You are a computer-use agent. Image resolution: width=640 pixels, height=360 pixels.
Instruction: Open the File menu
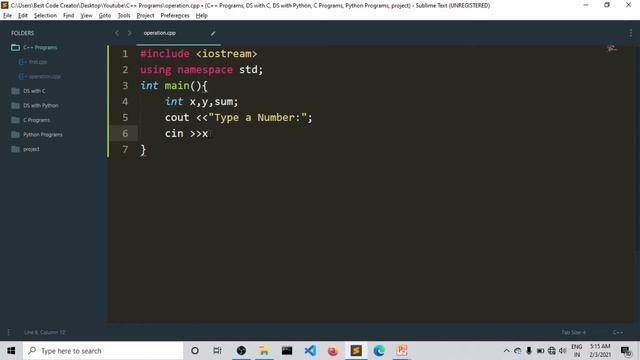tap(7, 16)
